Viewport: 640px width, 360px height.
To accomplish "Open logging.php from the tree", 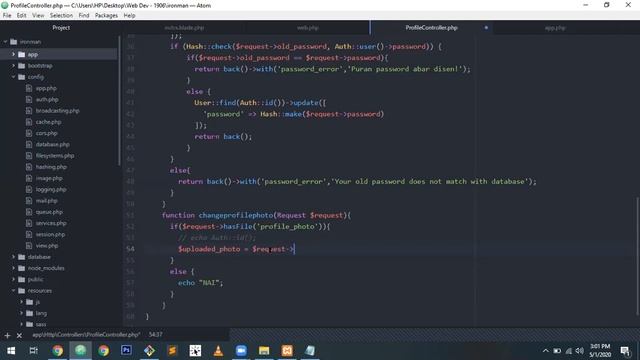I will click(x=51, y=189).
